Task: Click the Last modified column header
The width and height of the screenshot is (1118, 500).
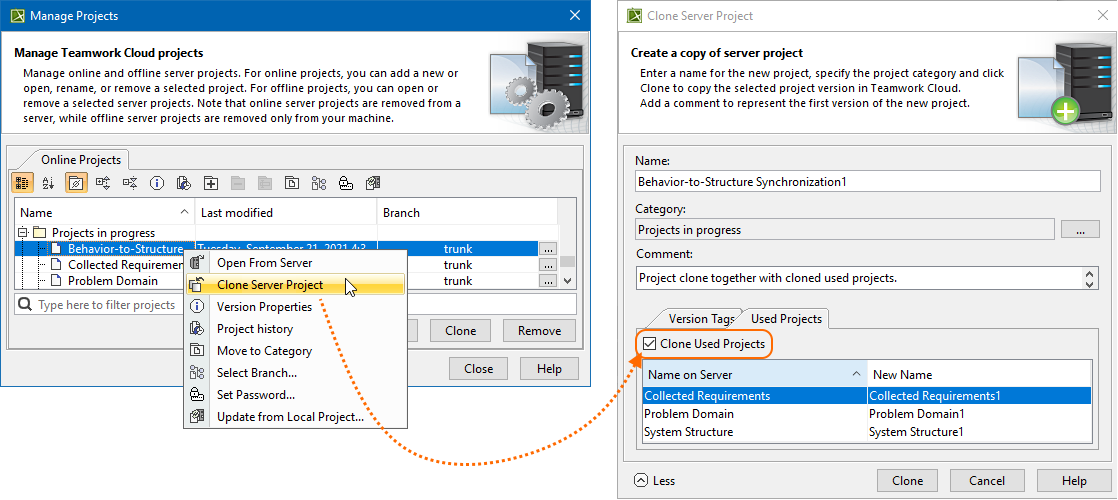Action: point(286,213)
